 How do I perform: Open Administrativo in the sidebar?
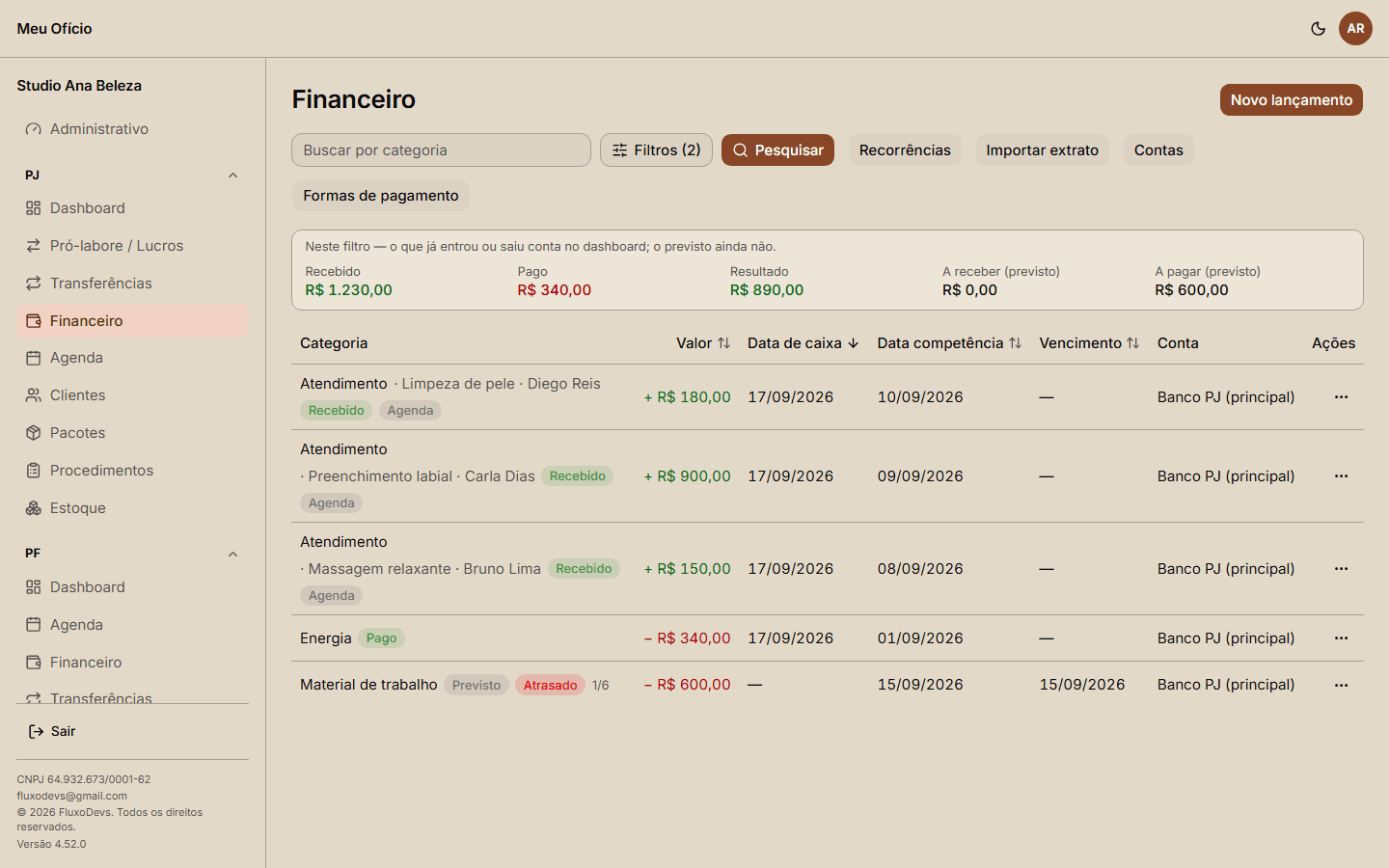pyautogui.click(x=132, y=129)
